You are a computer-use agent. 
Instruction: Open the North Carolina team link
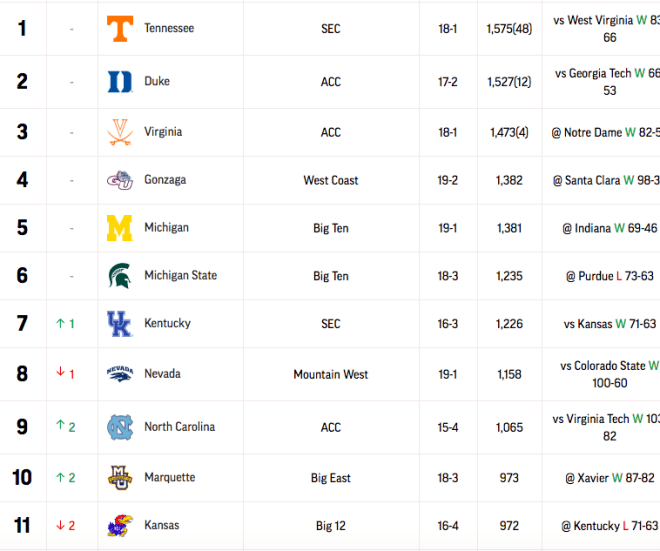tap(180, 427)
